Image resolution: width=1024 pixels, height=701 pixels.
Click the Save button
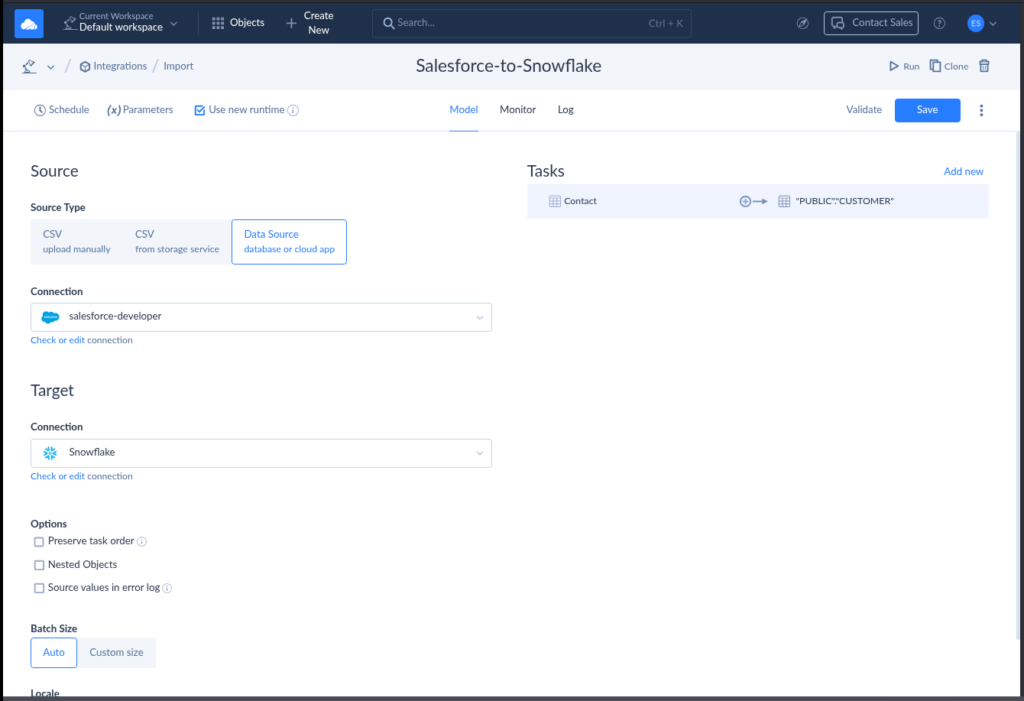click(927, 110)
